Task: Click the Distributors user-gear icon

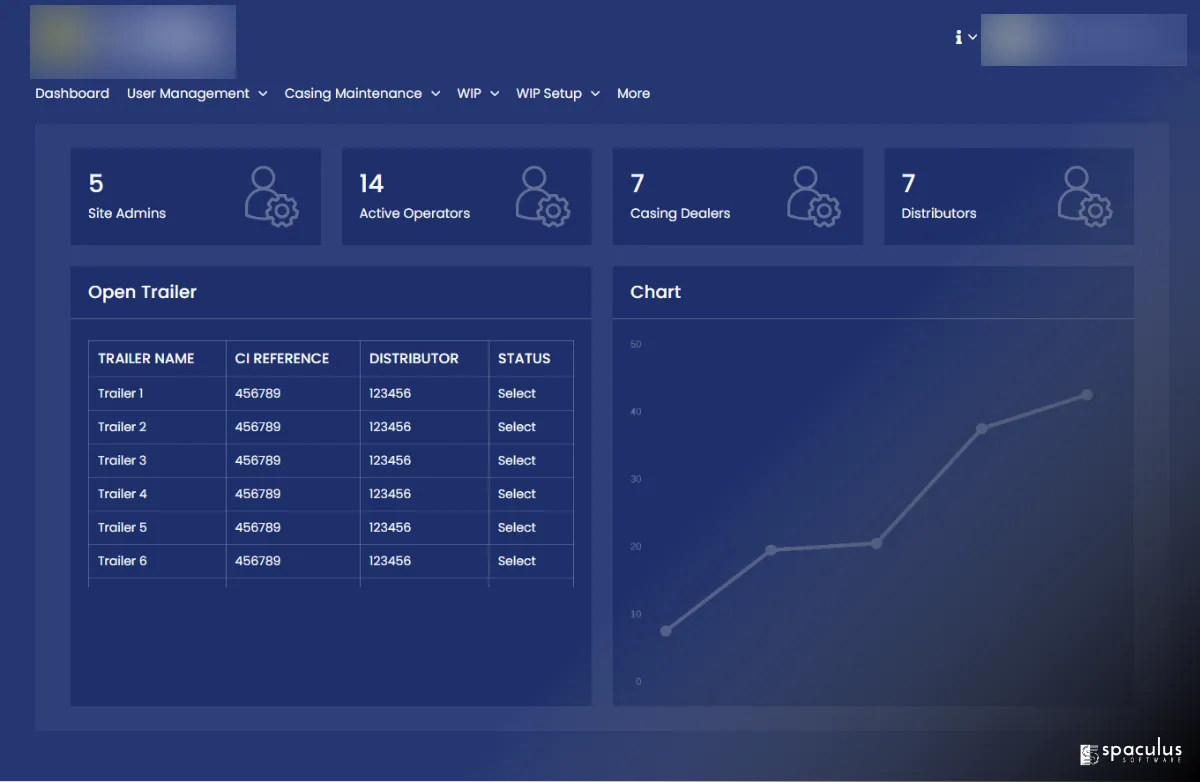Action: [x=1085, y=196]
